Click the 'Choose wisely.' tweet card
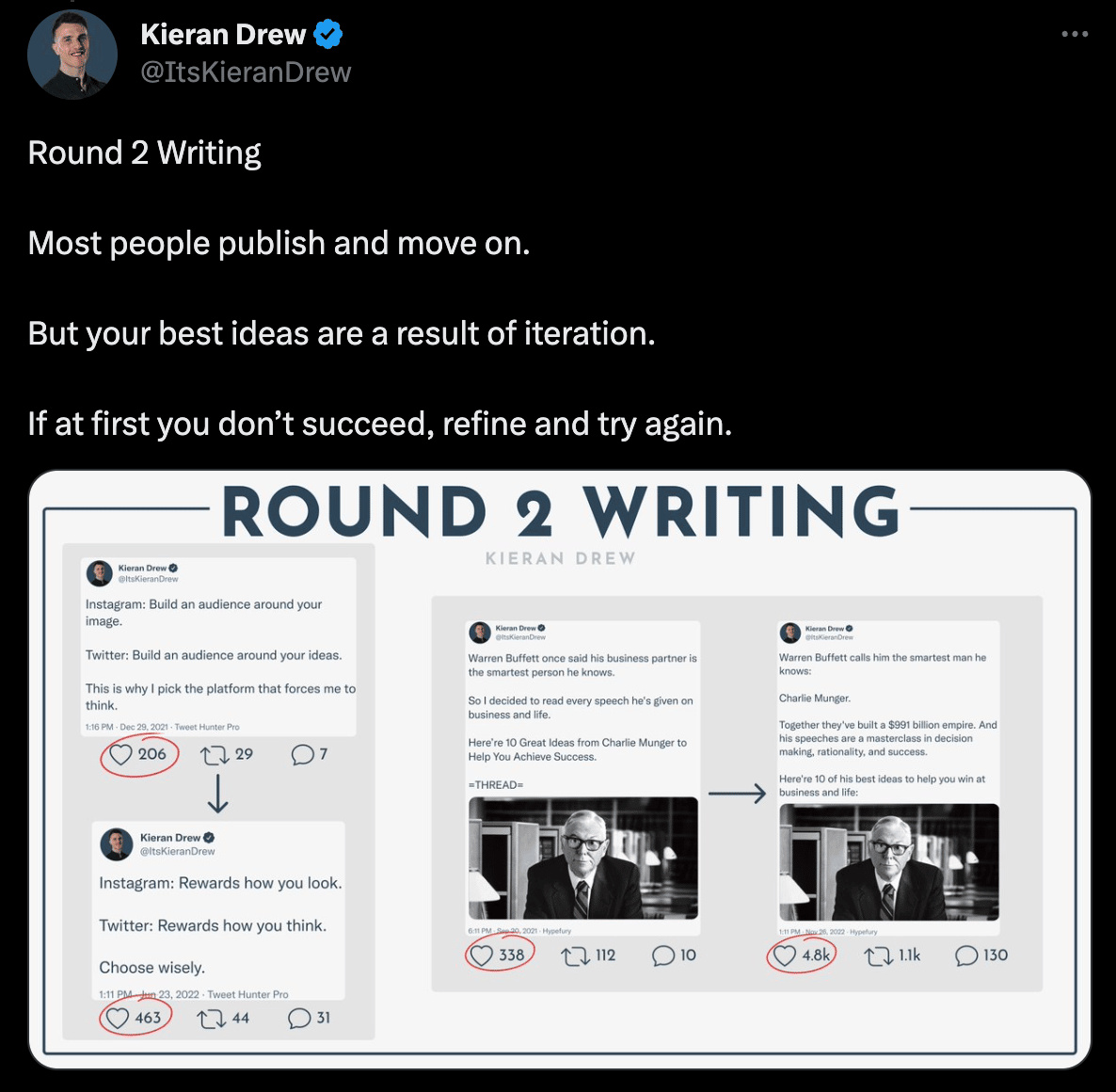1116x1092 pixels. point(218,910)
